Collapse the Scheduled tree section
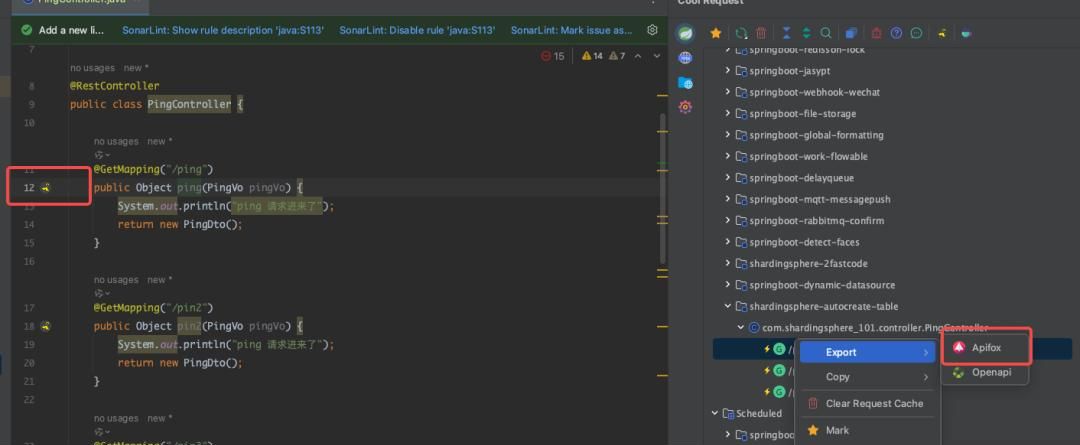The width and height of the screenshot is (1080, 445). point(715,413)
